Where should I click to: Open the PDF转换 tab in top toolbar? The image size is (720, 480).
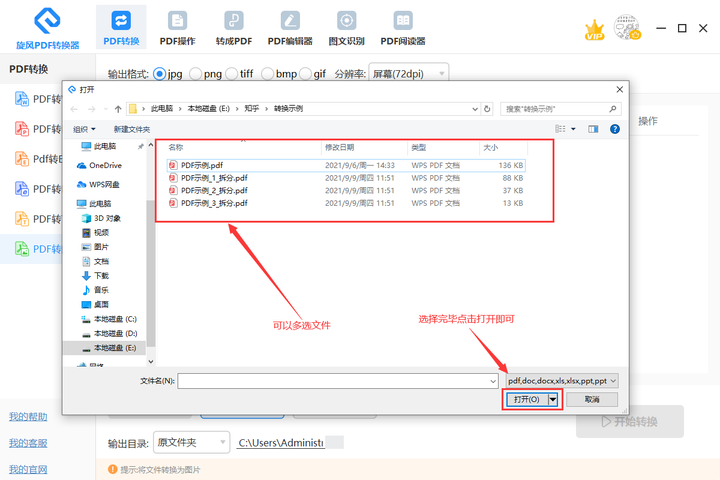[121, 28]
